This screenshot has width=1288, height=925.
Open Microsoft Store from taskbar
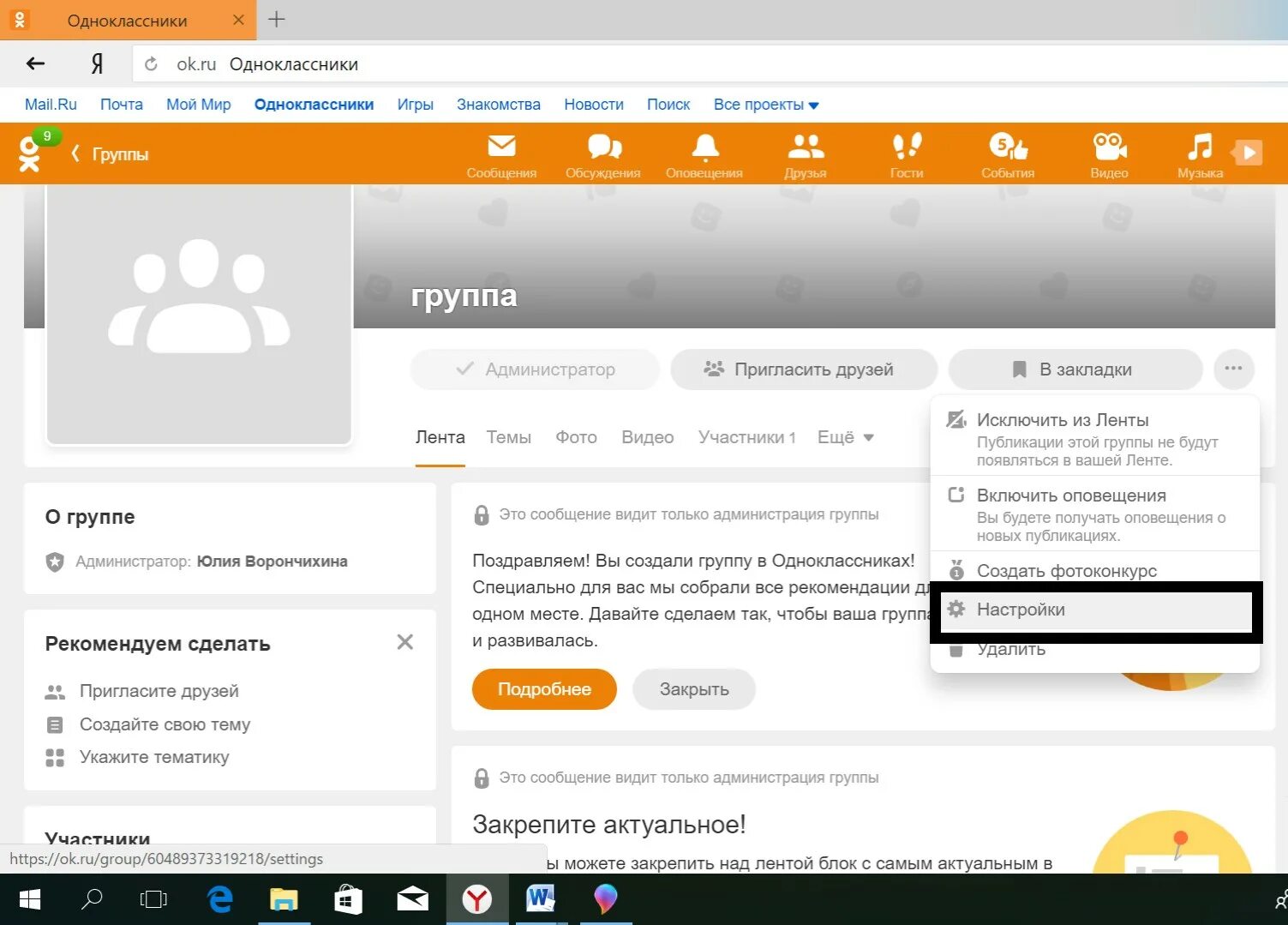tap(348, 899)
